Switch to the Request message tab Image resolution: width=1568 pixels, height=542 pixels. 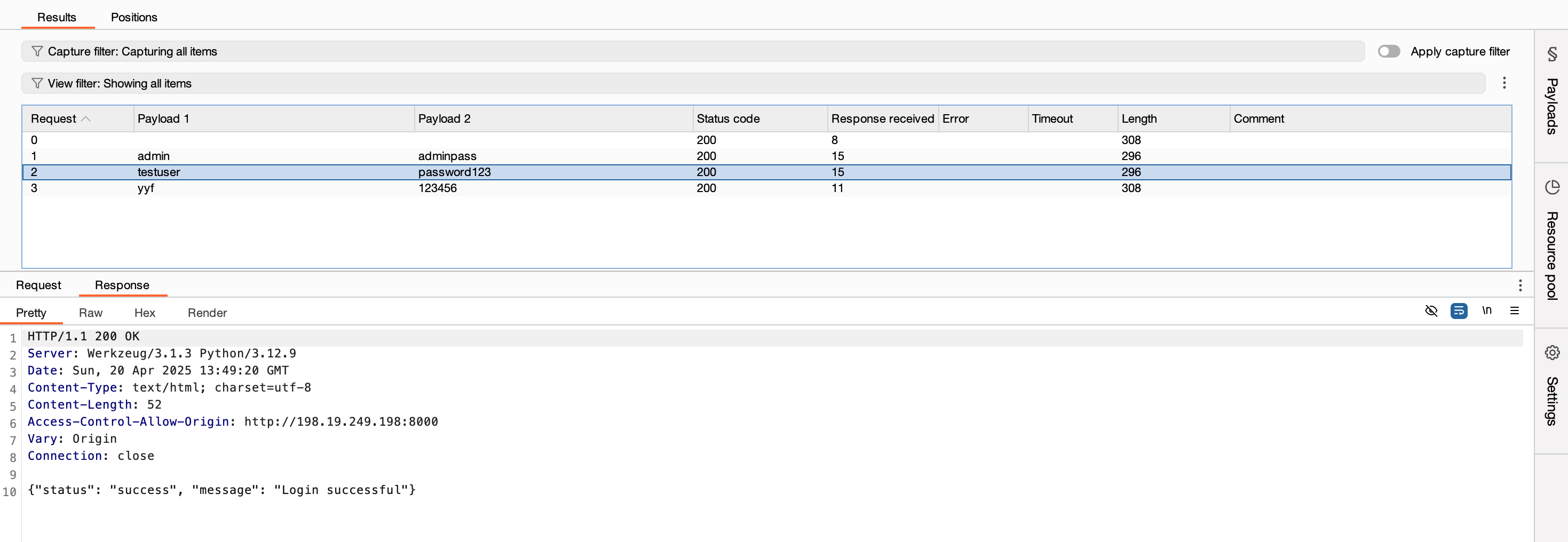(38, 285)
